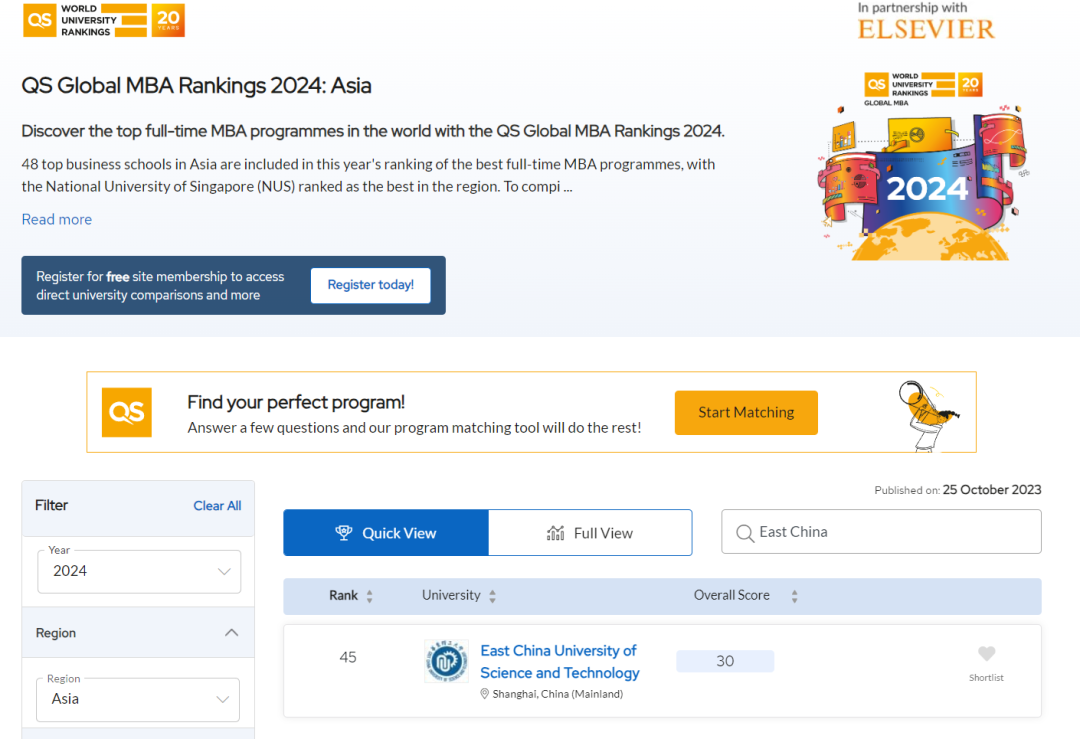Screen dimensions: 1080x739
Task: Switch to the Full View tab
Action: click(x=590, y=532)
